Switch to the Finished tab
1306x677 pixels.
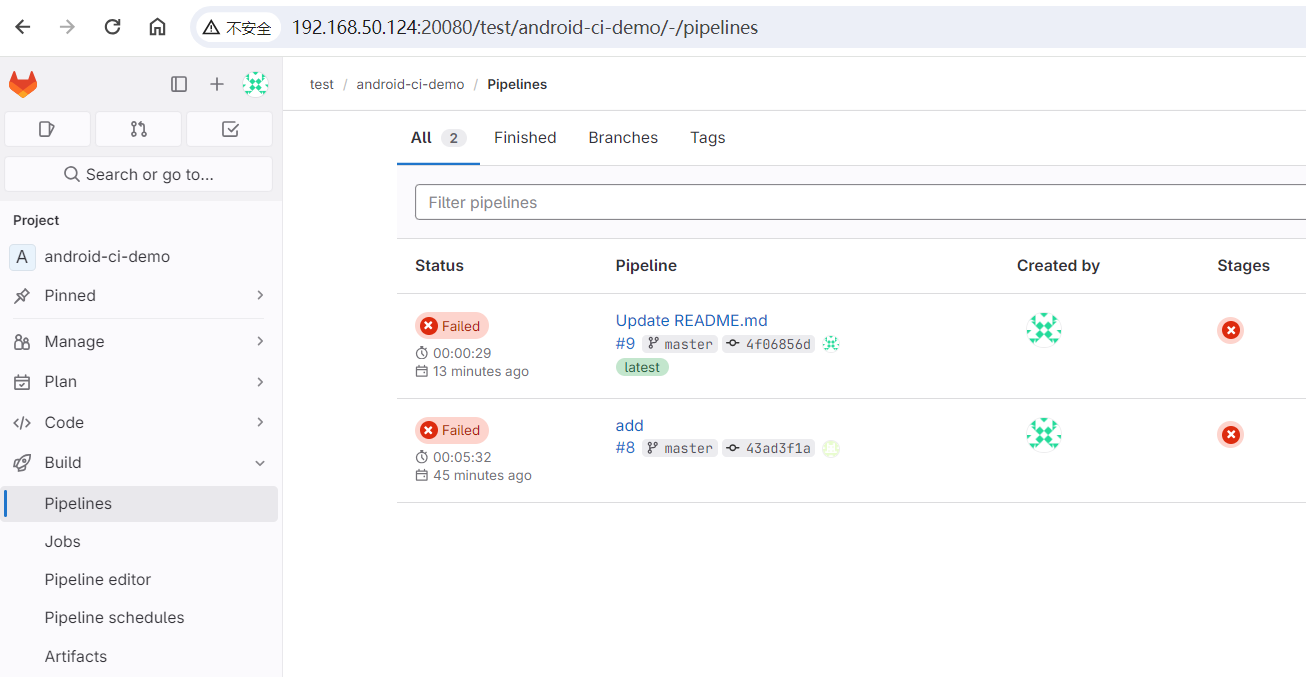(525, 137)
